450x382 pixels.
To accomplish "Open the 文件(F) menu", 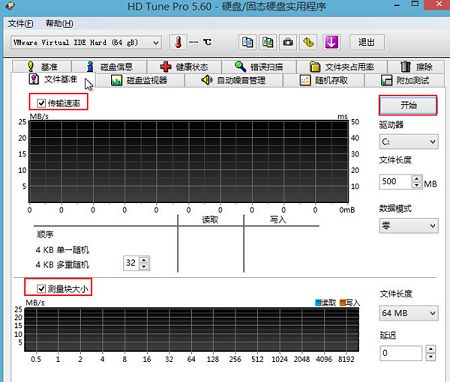I will tap(20, 24).
